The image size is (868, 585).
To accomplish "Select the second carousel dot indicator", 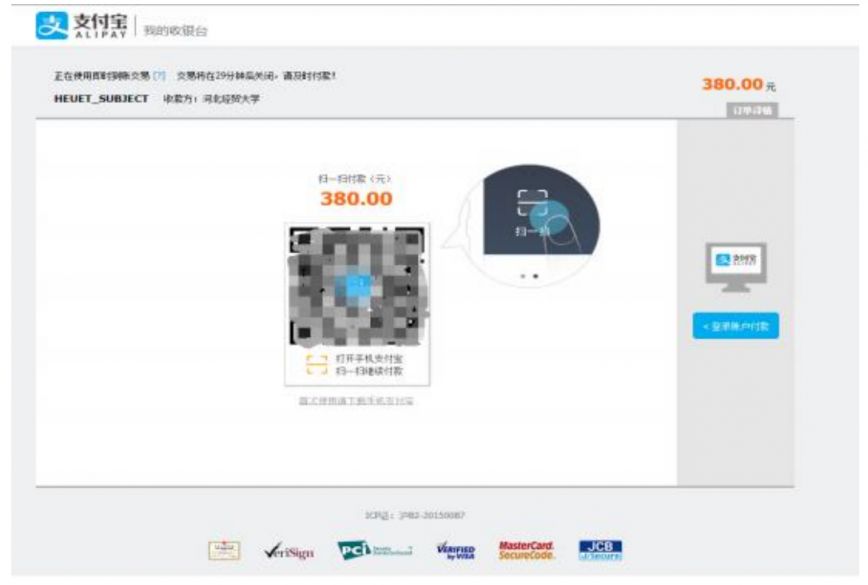I will click(535, 276).
